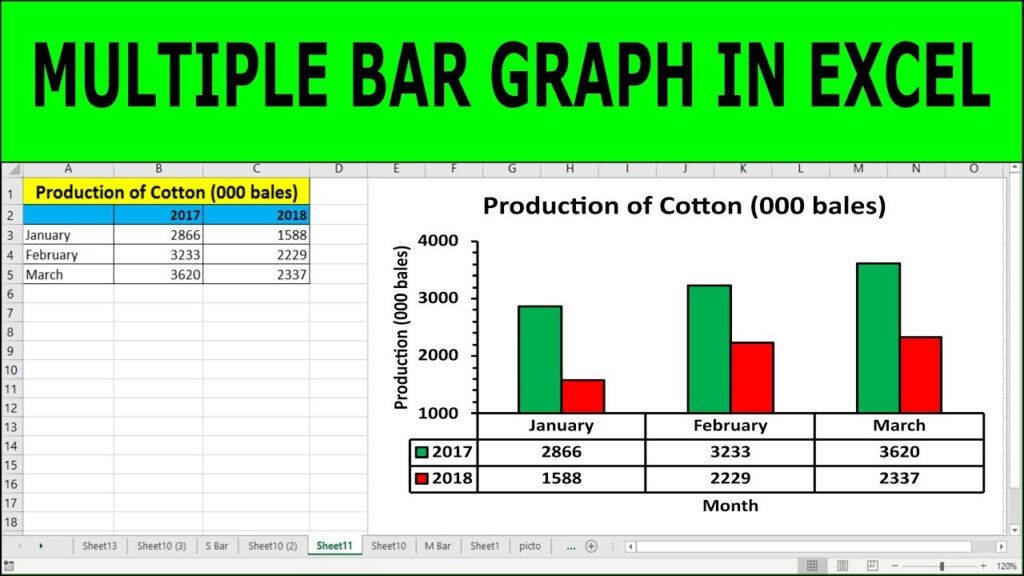
Task: Click vertical scrollbar down arrow
Action: coord(1014,530)
